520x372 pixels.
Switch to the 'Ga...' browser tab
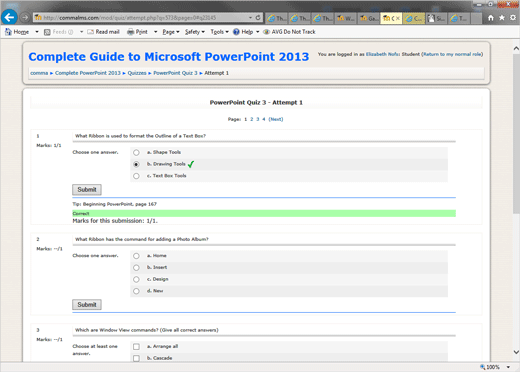point(369,18)
